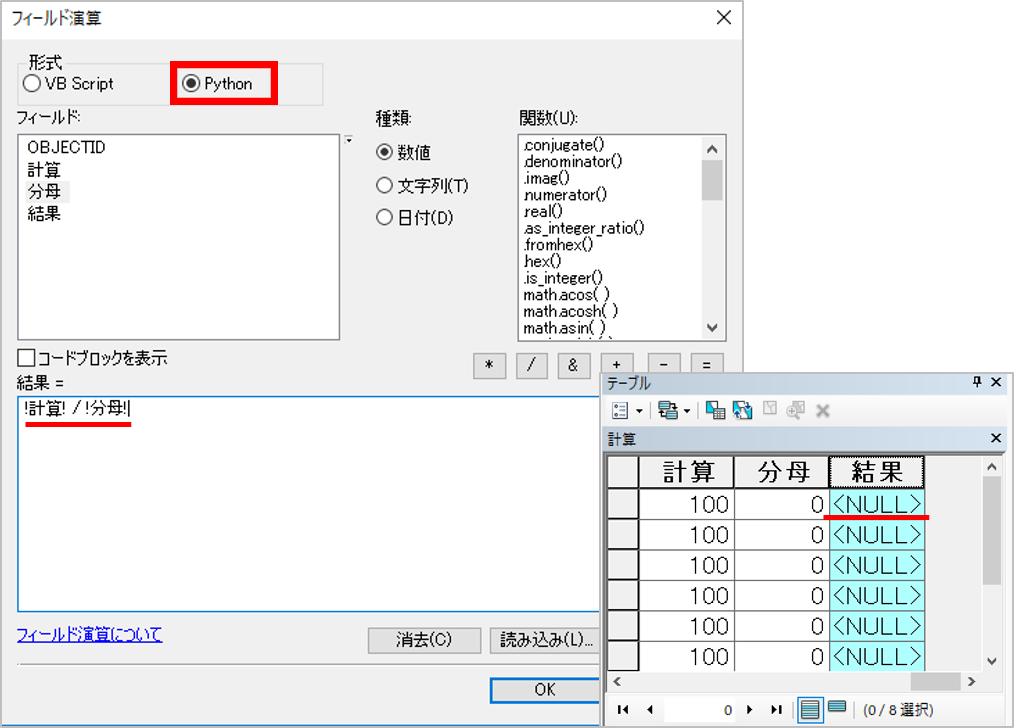
Task: Click the Switch Selection icon
Action: coord(742,411)
